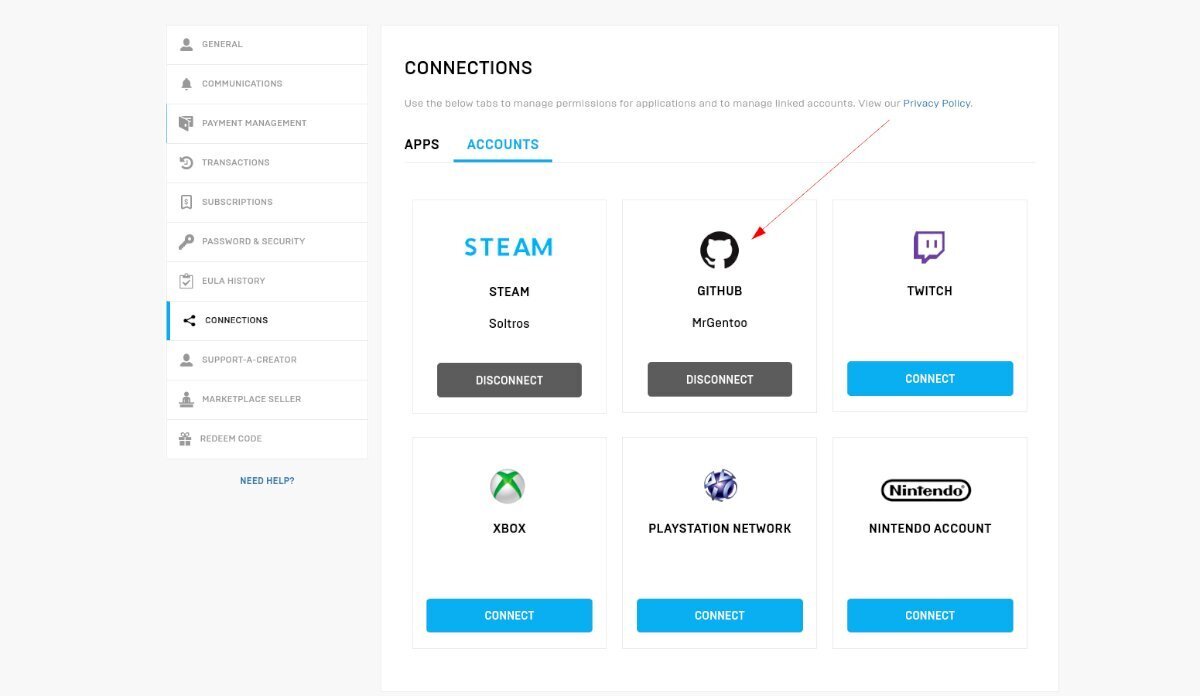
Task: Connect the Xbox account
Action: [509, 616]
